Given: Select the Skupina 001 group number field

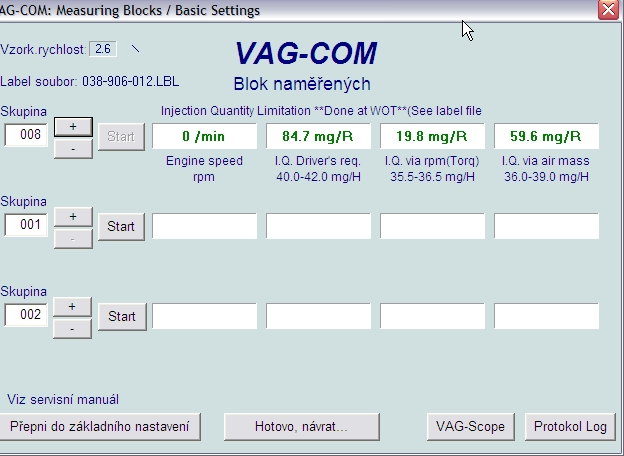Looking at the screenshot, I should point(26,225).
